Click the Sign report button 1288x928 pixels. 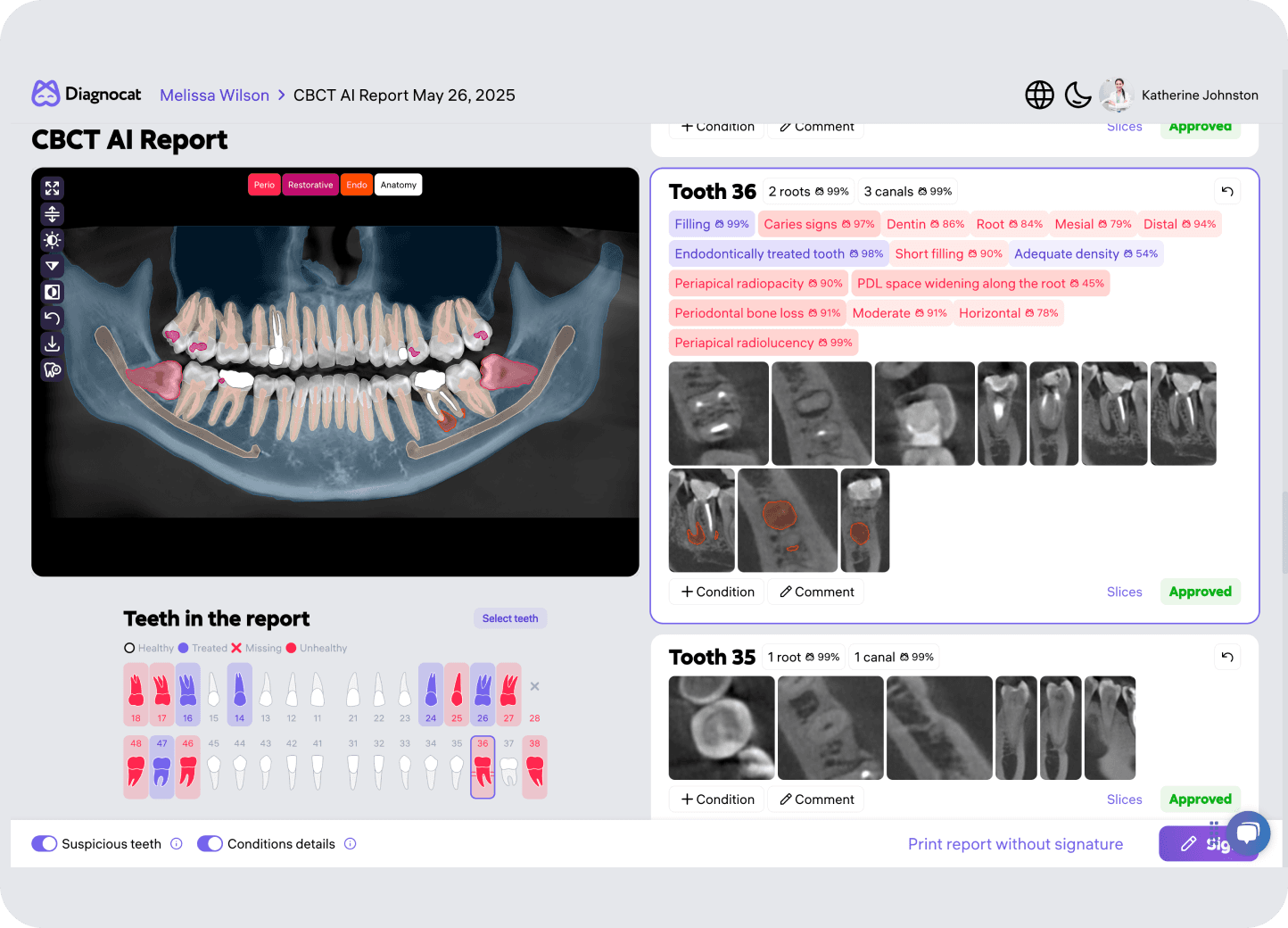coord(1208,844)
